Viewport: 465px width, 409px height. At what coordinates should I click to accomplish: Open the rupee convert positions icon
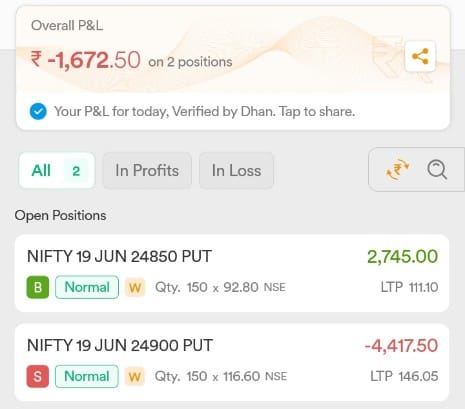[397, 170]
